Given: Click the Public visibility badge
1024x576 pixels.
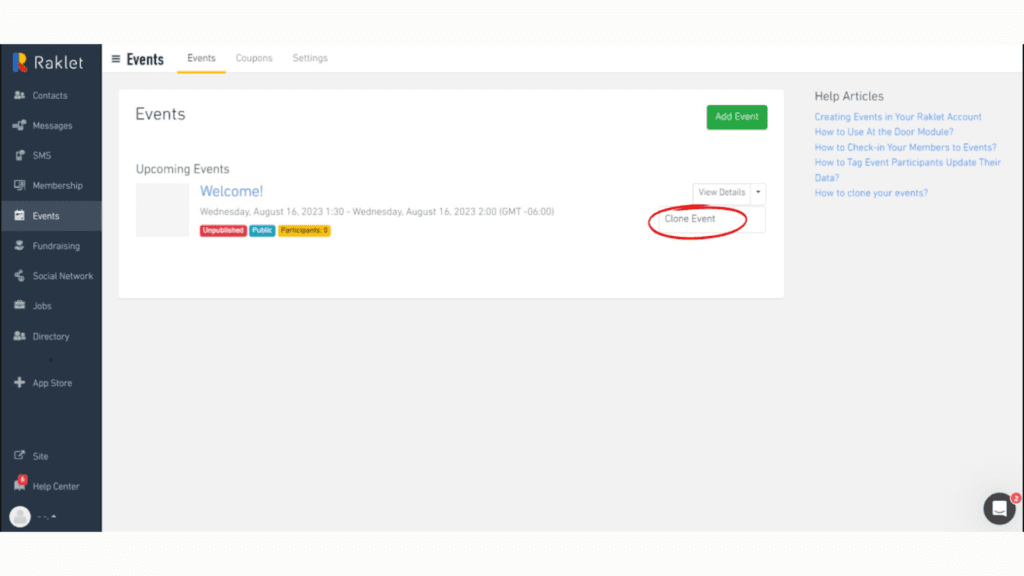Looking at the screenshot, I should (x=262, y=231).
